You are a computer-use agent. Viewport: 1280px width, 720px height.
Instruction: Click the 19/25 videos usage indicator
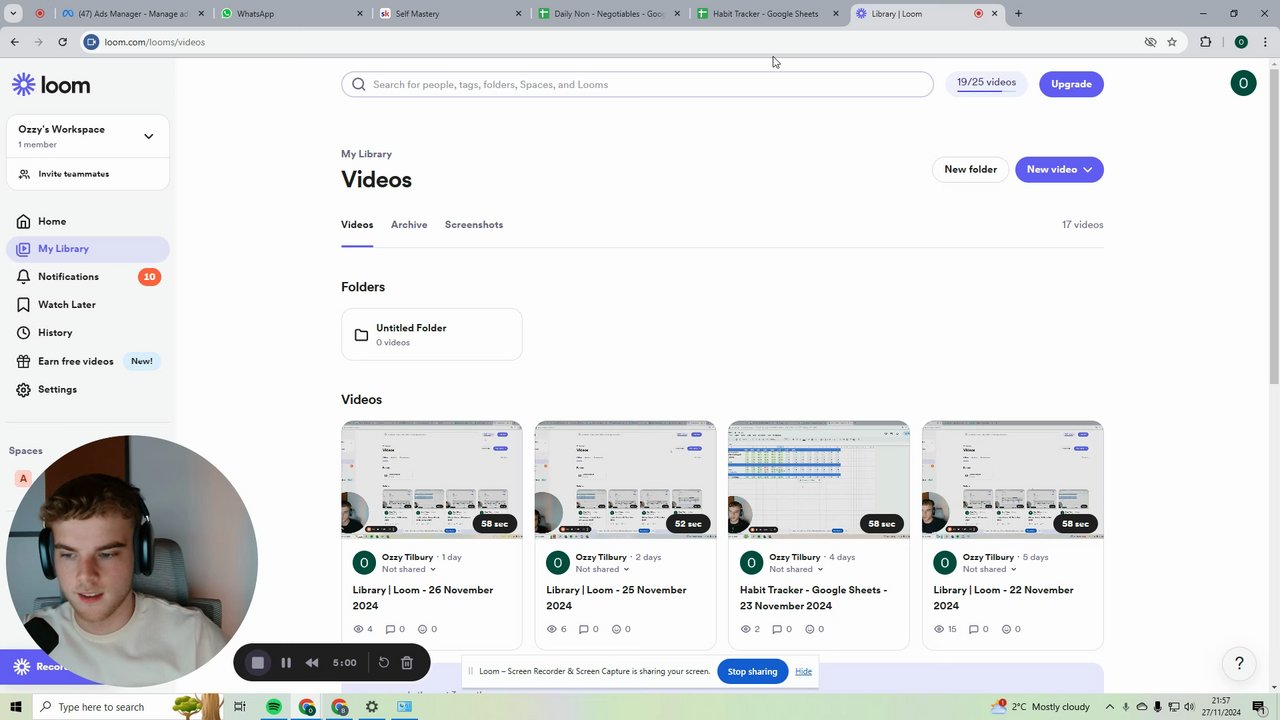pos(986,83)
